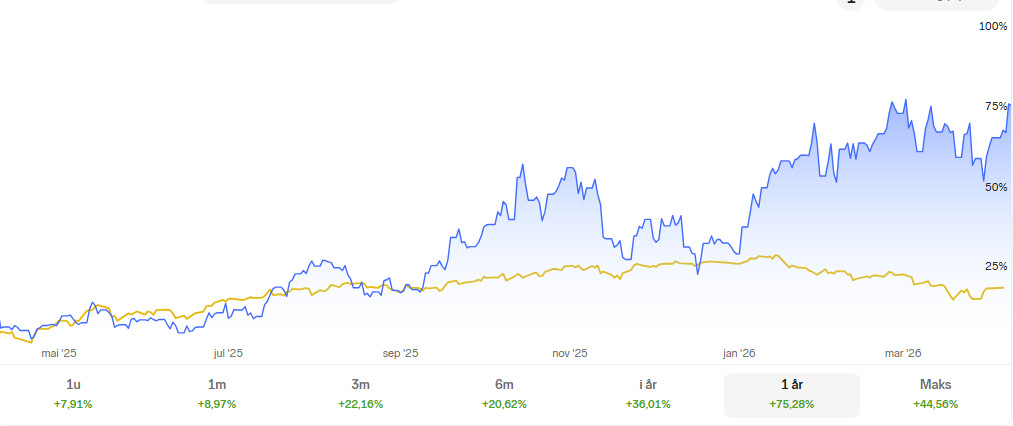This screenshot has width=1013, height=426.
Task: Click the selected '1 år' tab
Action: 791,394
